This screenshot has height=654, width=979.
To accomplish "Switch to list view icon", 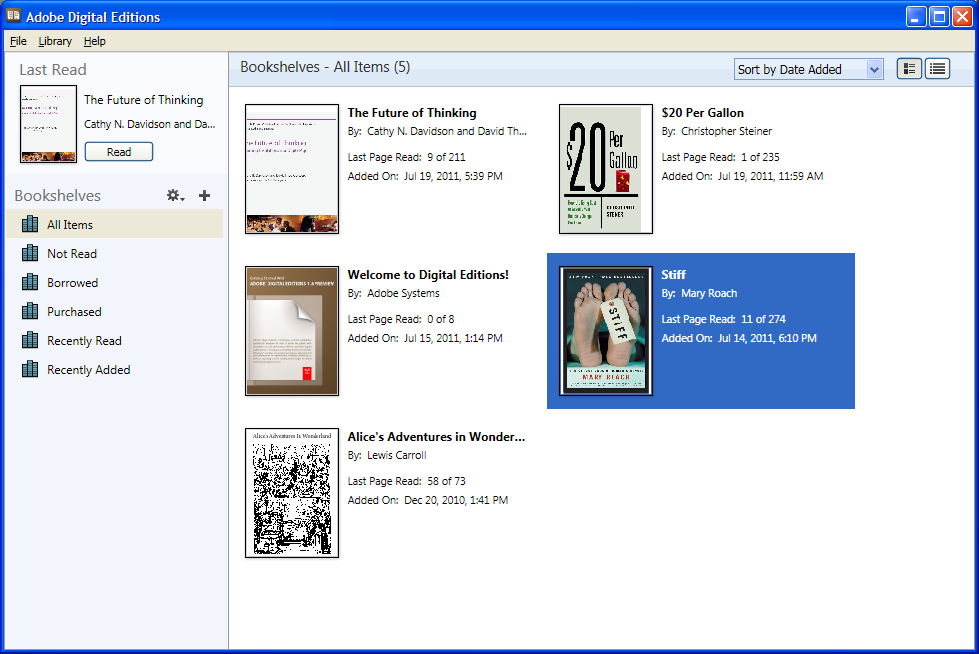I will point(937,69).
